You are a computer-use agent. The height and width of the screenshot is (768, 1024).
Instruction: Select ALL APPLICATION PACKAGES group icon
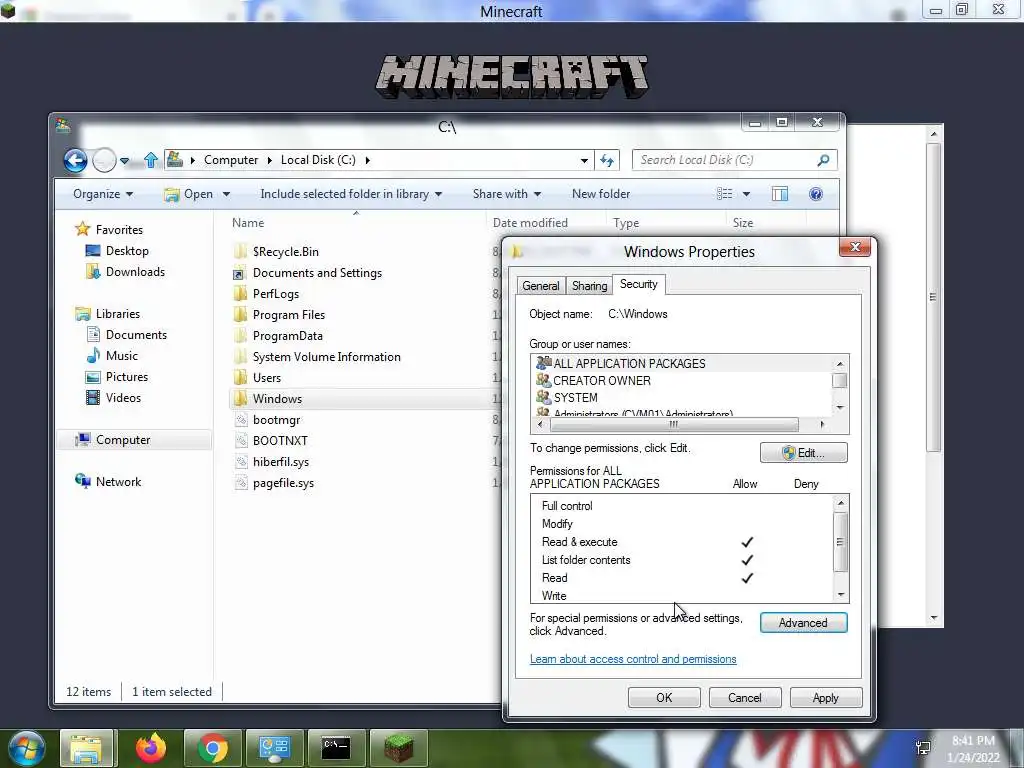tap(543, 362)
